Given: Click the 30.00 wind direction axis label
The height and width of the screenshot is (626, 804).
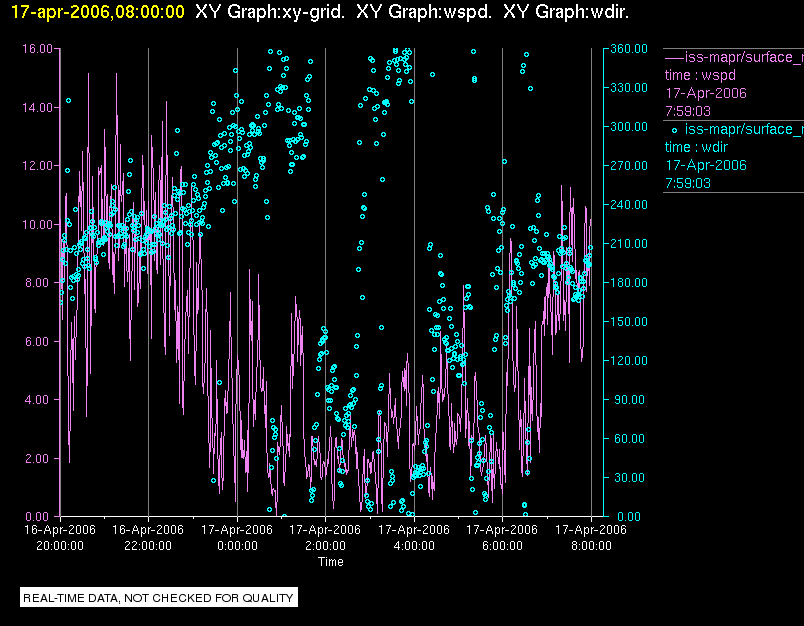Looking at the screenshot, I should (629, 478).
